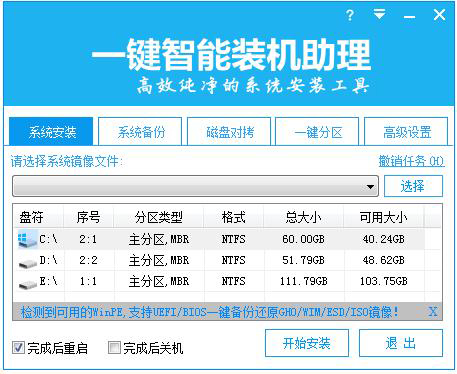457x374 pixels.
Task: Open the 磁盘对拷 tab
Action: pos(229,131)
